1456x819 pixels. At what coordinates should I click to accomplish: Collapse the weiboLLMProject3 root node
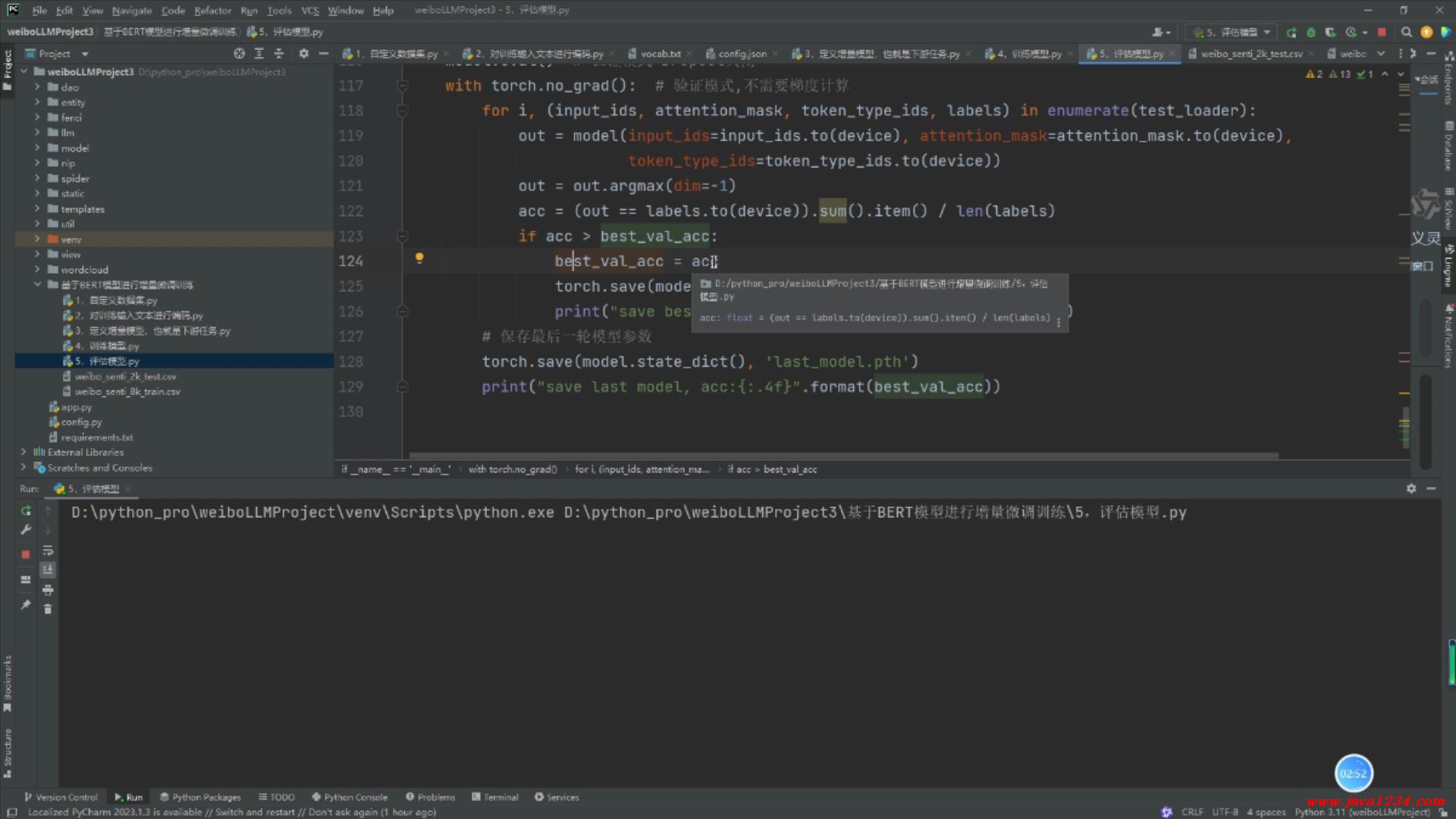(24, 71)
